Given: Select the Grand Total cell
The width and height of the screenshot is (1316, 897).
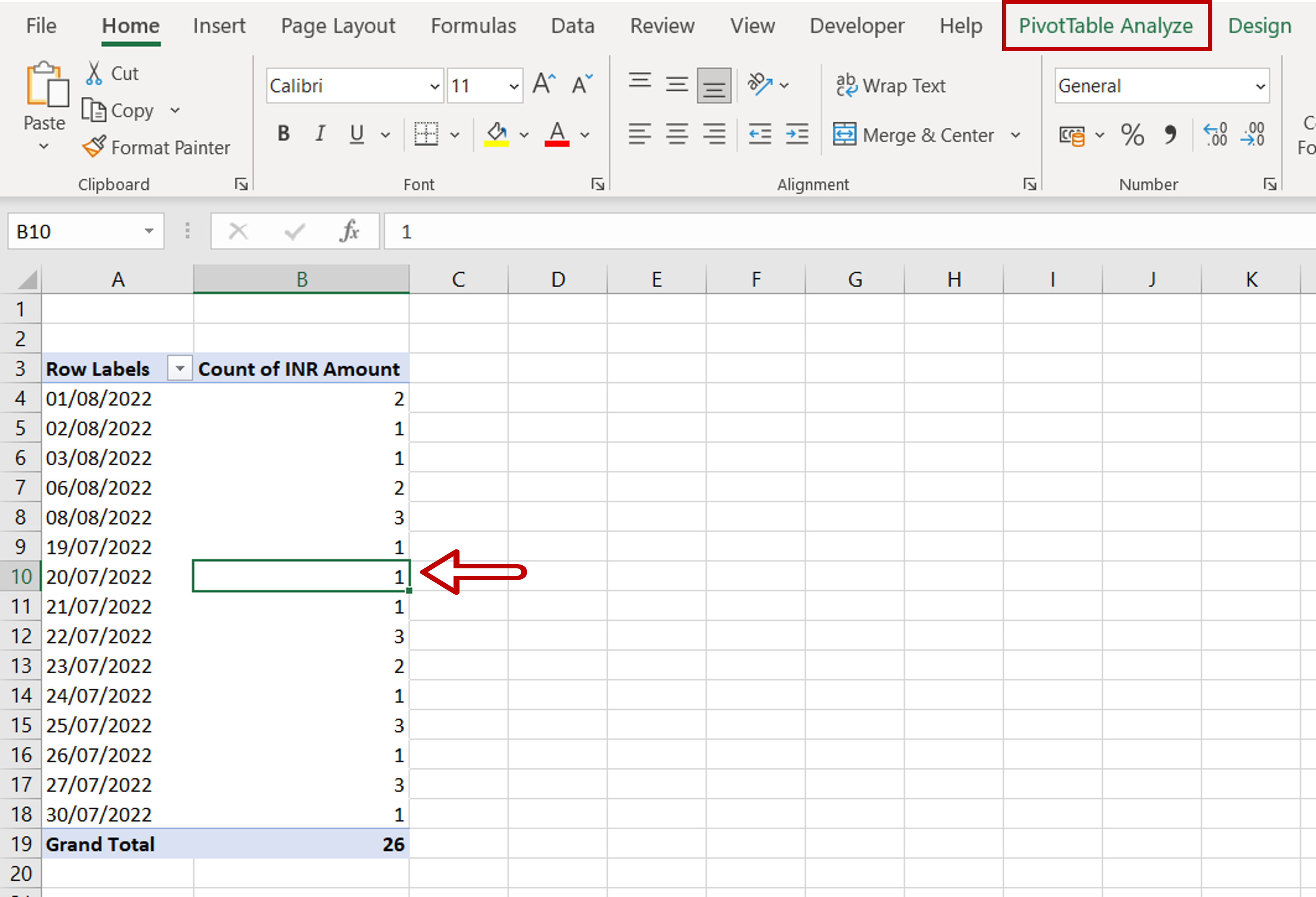Looking at the screenshot, I should [100, 844].
